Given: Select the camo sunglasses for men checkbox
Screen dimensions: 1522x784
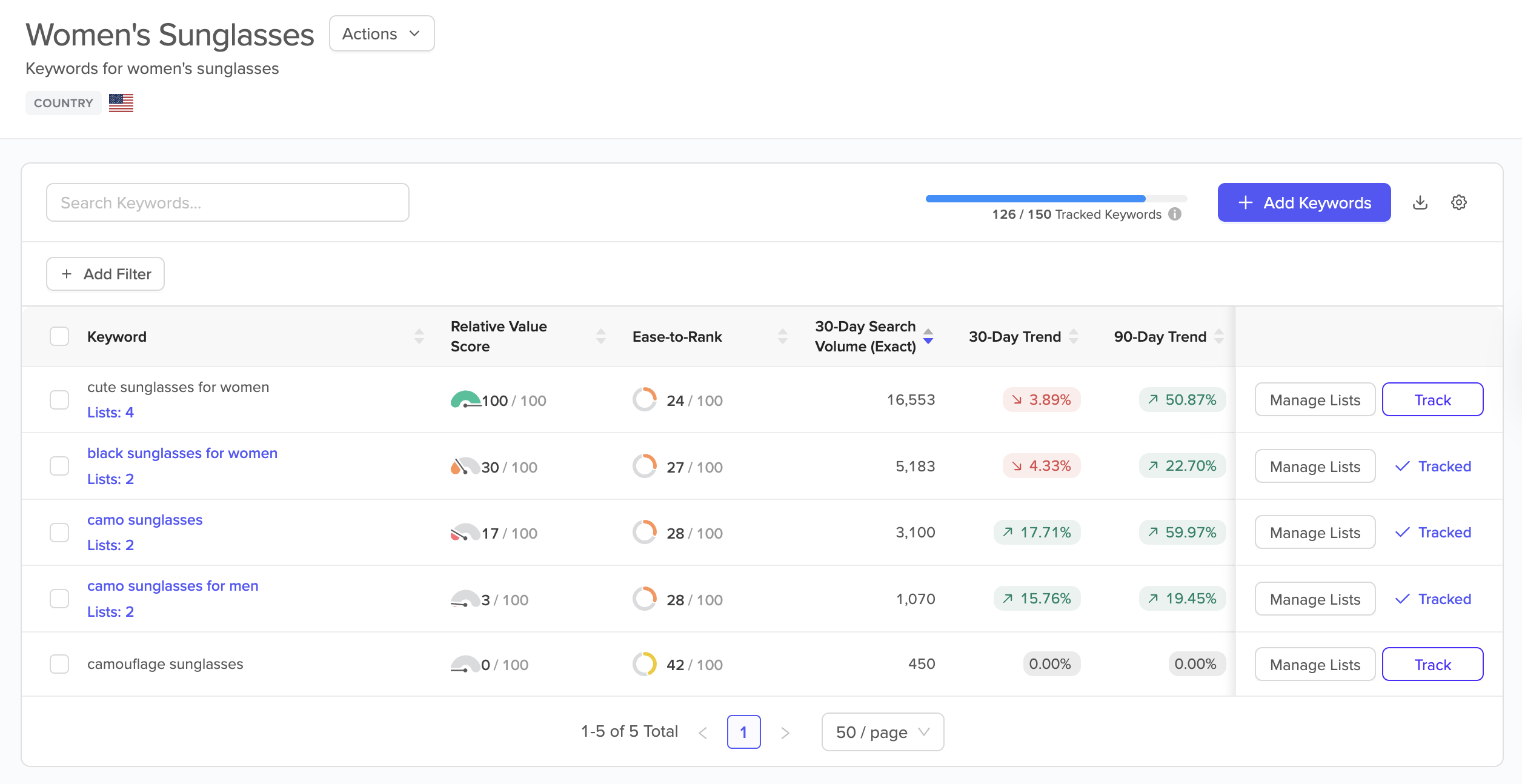Looking at the screenshot, I should [59, 599].
